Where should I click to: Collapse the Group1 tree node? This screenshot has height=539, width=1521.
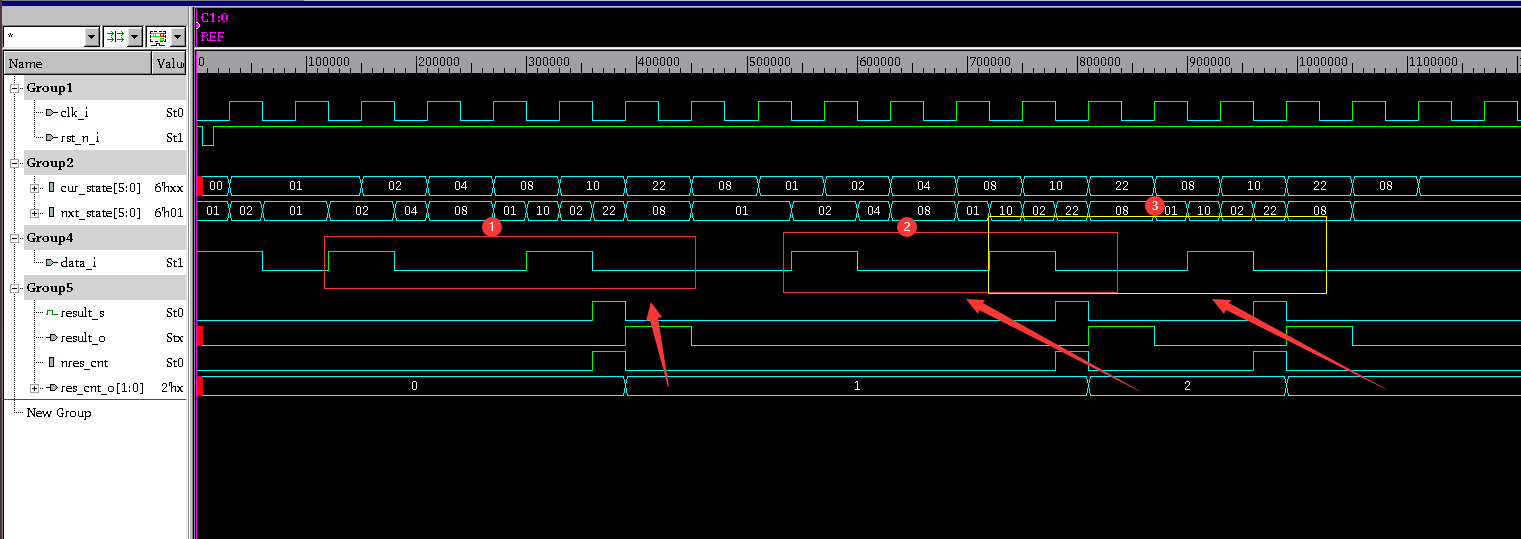(16, 88)
